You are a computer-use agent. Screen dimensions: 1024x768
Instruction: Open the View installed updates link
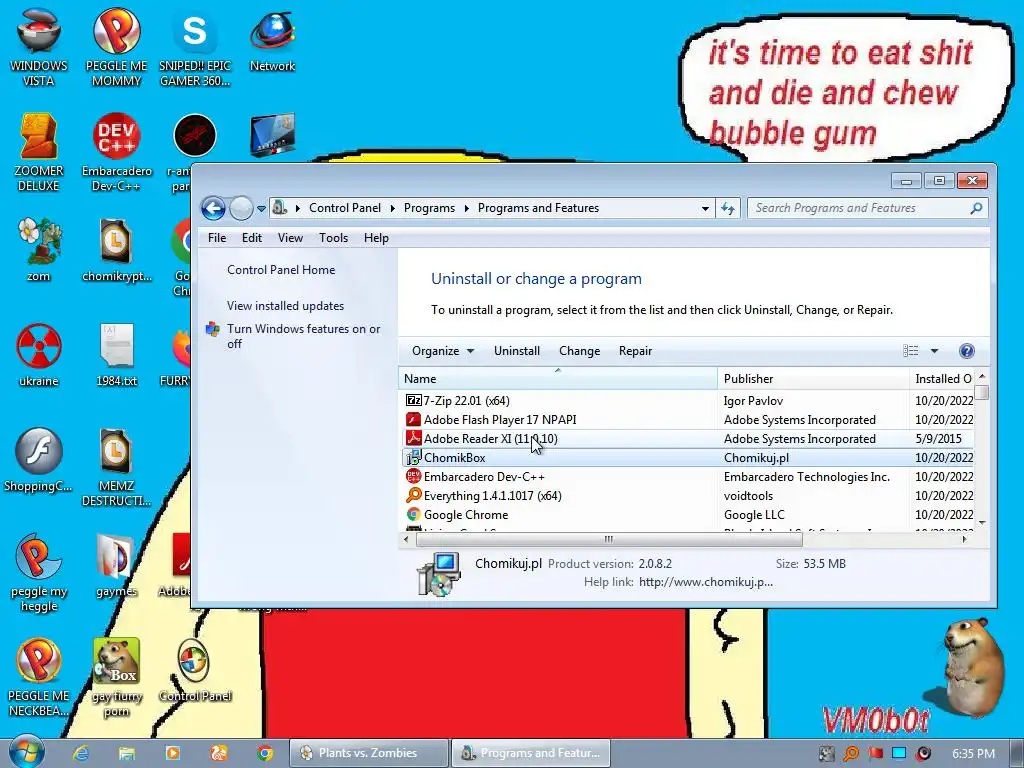[x=285, y=306]
